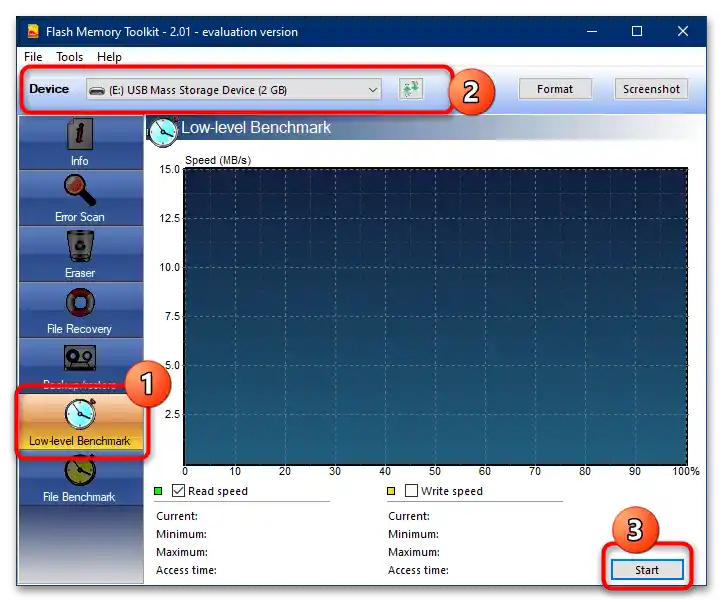
Task: Maximize the Flash Memory Toolkit window
Action: (637, 31)
